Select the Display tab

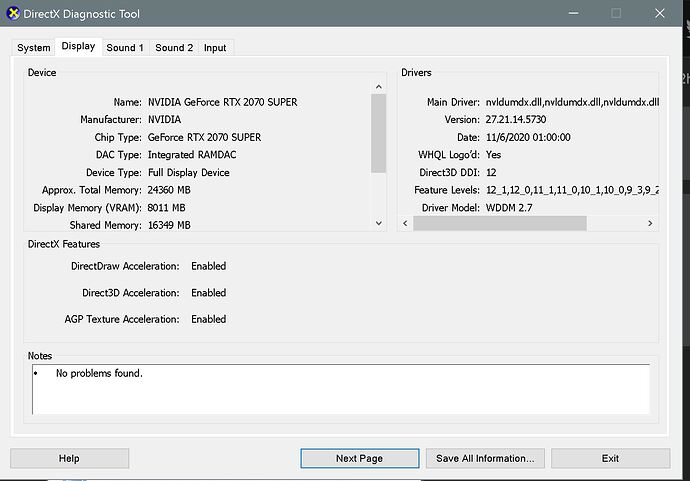(x=78, y=46)
